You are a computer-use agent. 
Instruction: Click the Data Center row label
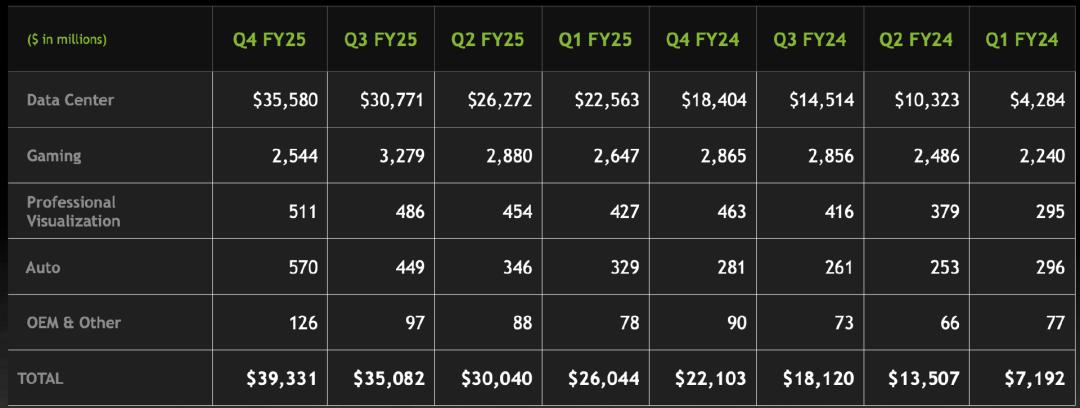pyautogui.click(x=70, y=100)
